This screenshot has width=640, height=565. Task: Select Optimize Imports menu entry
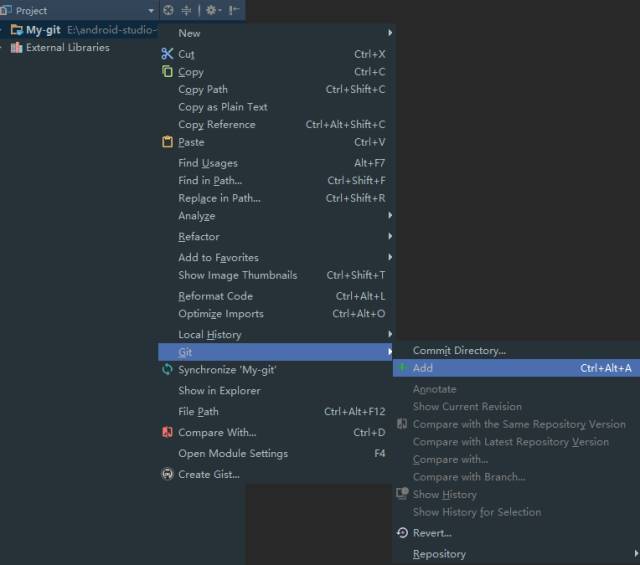point(276,314)
